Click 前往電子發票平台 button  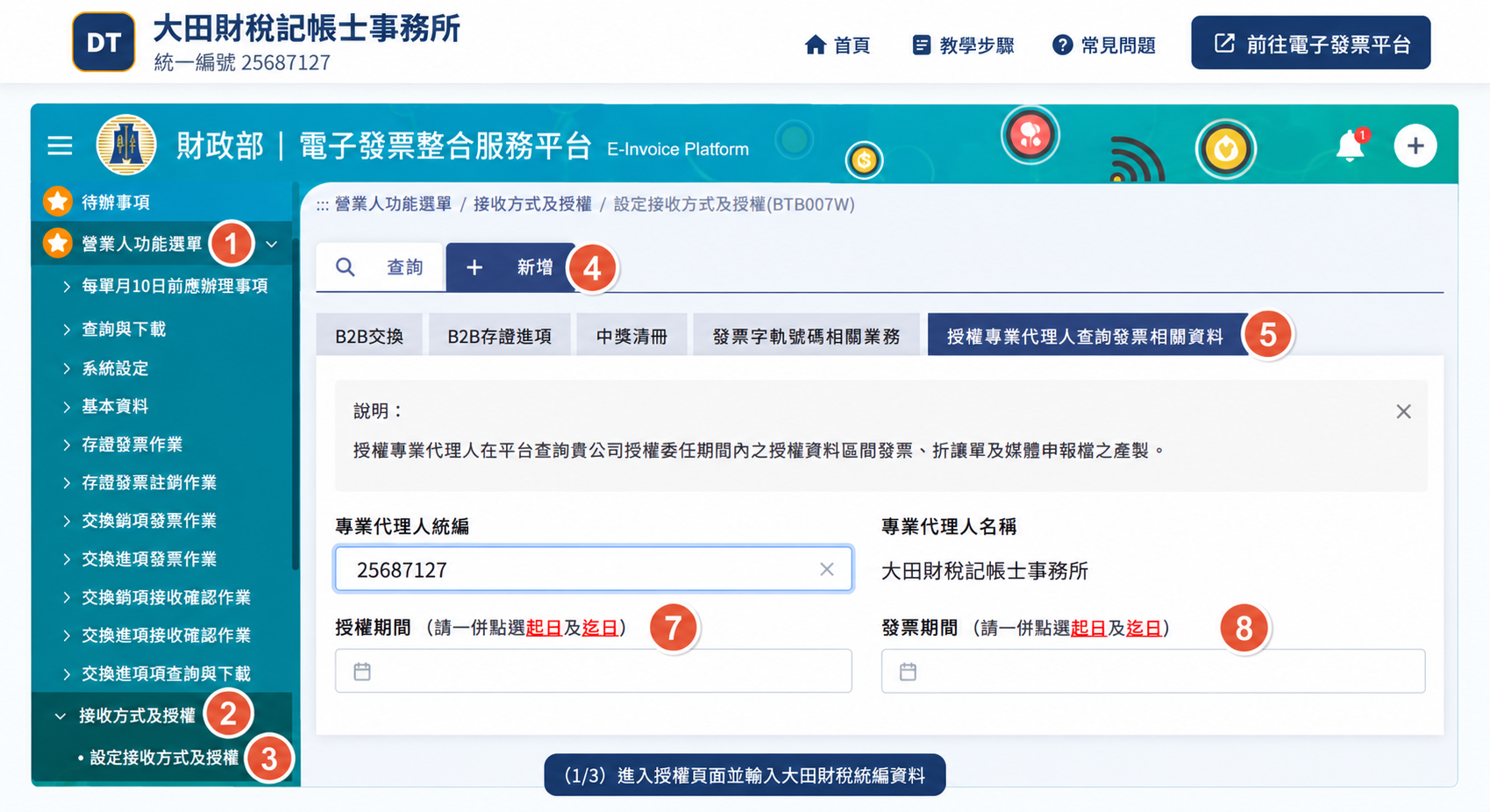point(1310,43)
